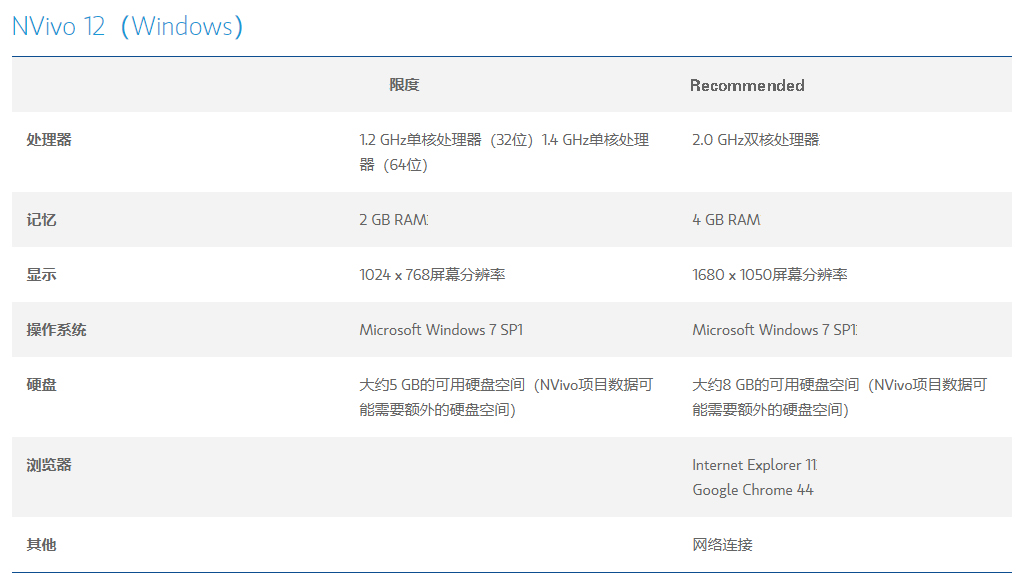Click the '2.0 GHz双核处理器' cell
Image resolution: width=1020 pixels, height=573 pixels.
coord(756,140)
